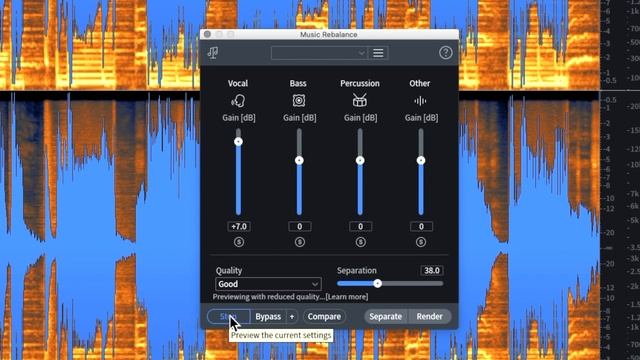Click the Other gain value field
Screen dimensions: 640x360
421,227
